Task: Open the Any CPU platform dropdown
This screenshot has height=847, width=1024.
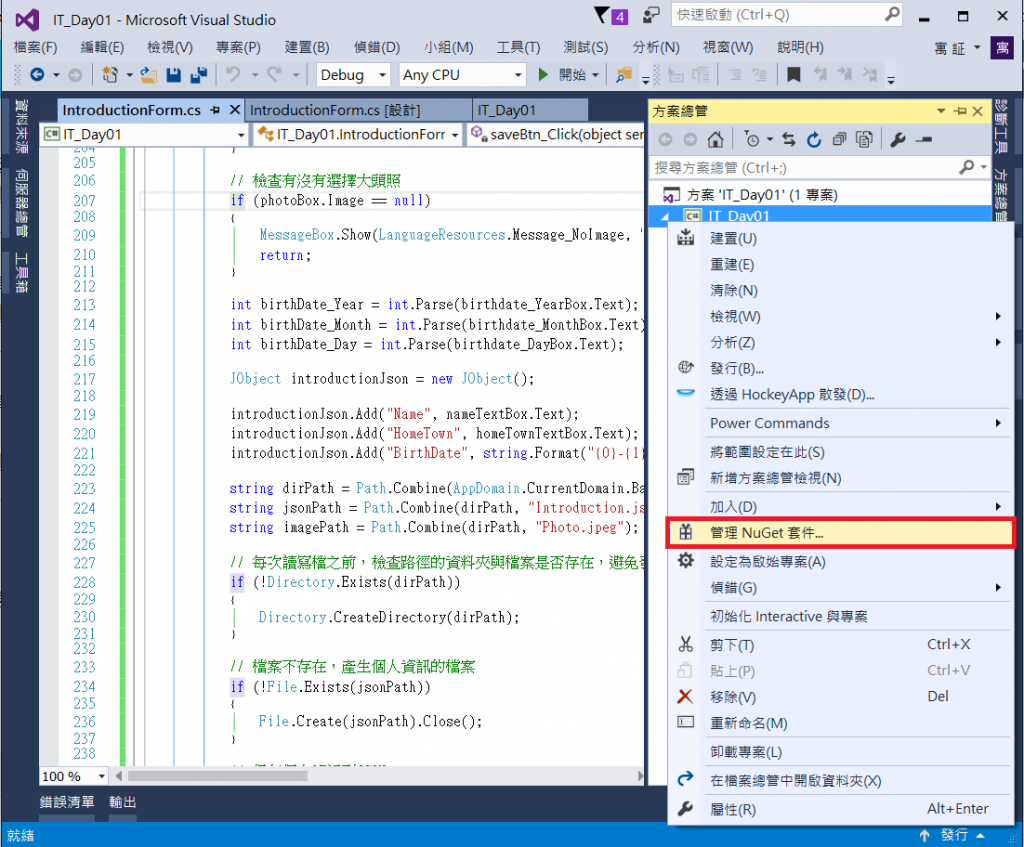Action: pyautogui.click(x=518, y=75)
